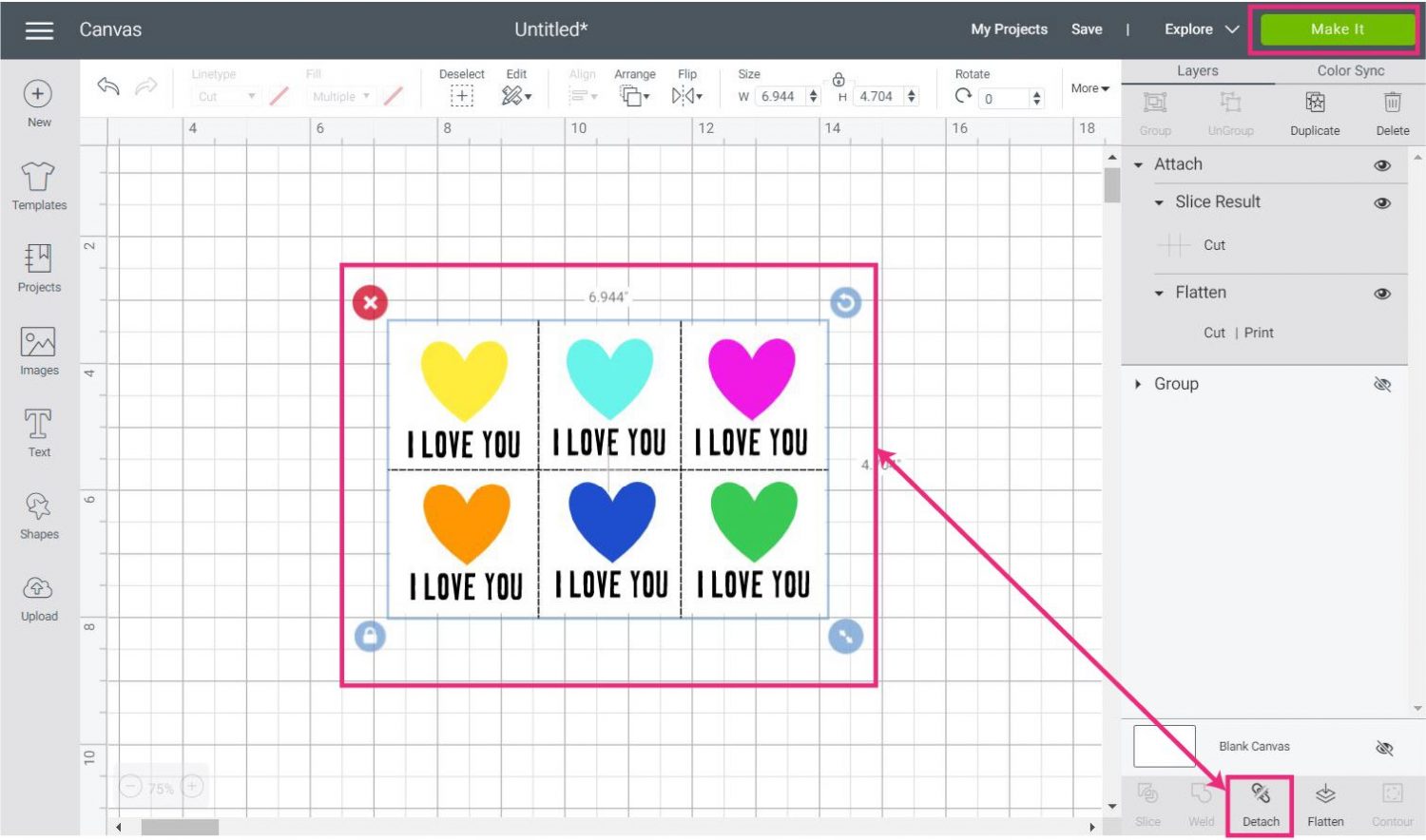1426x840 pixels.
Task: Open the hamburger main menu
Action: [39, 30]
